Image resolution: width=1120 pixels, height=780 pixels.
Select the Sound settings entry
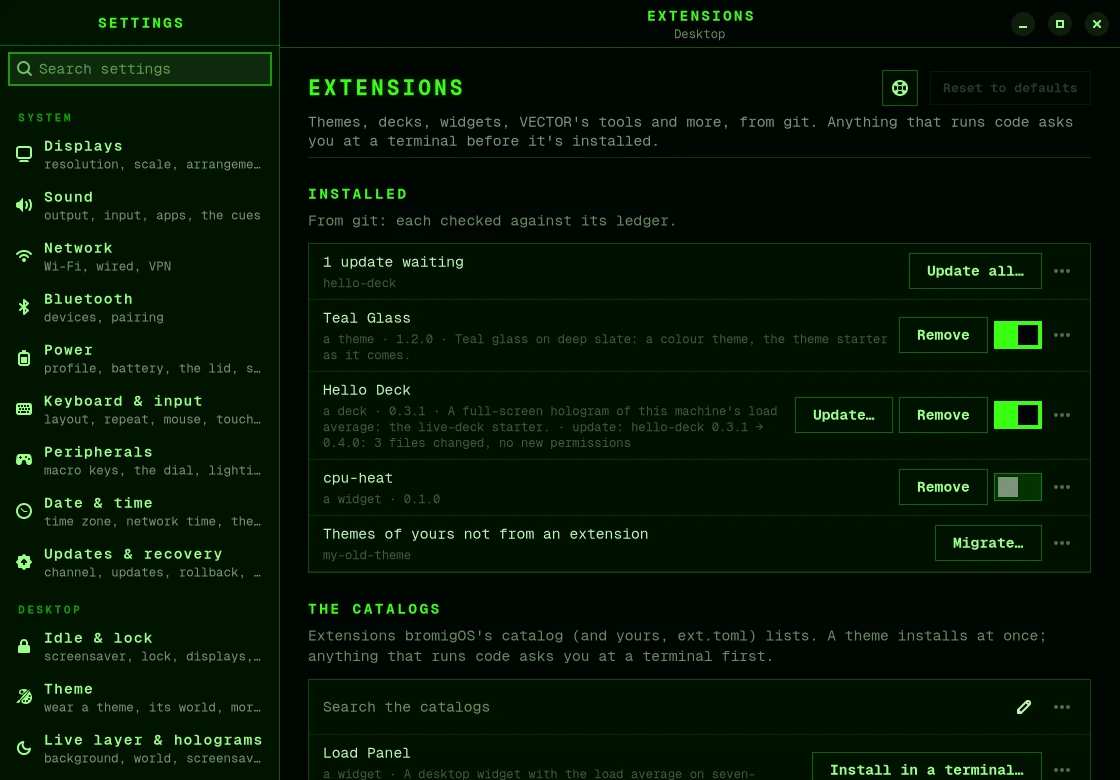coord(140,206)
